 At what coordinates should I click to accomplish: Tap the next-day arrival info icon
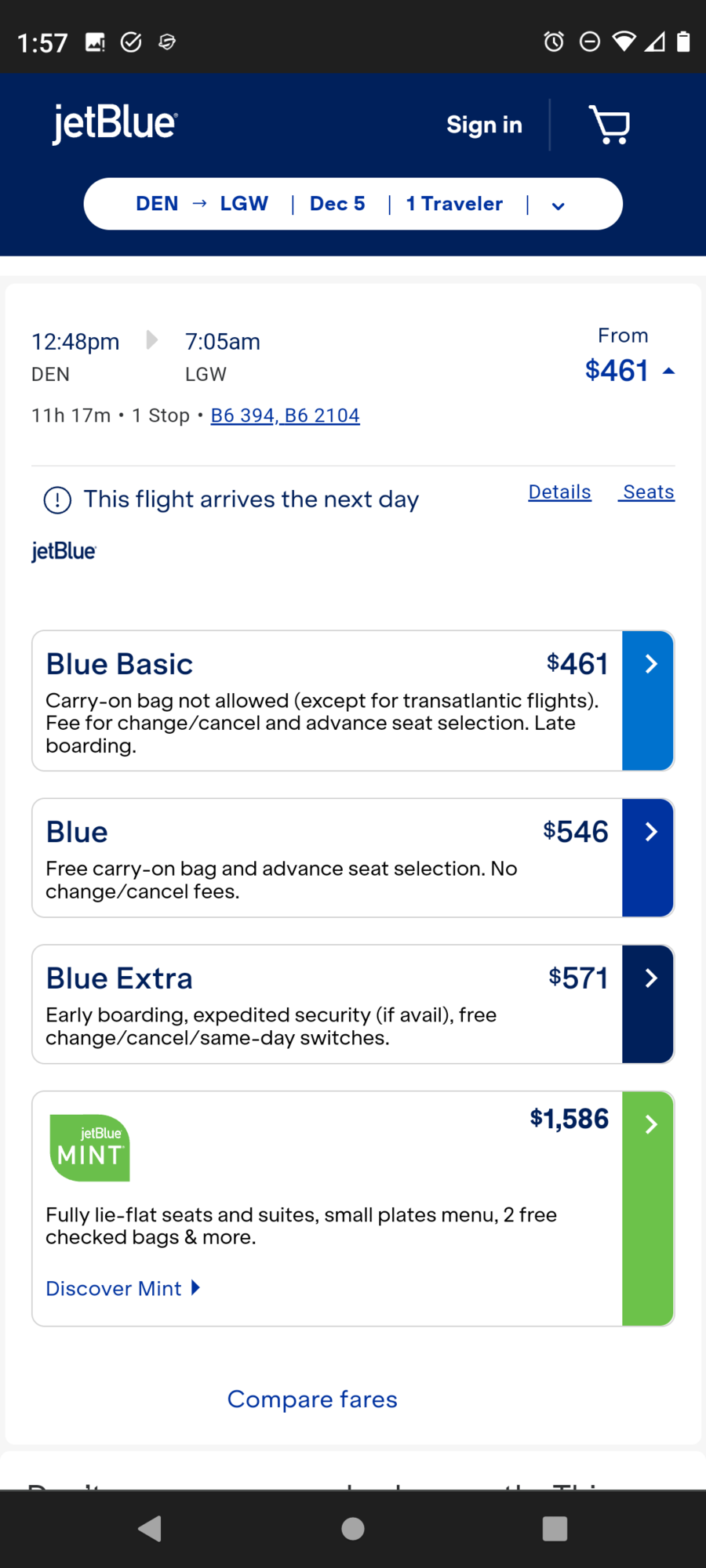tap(57, 500)
